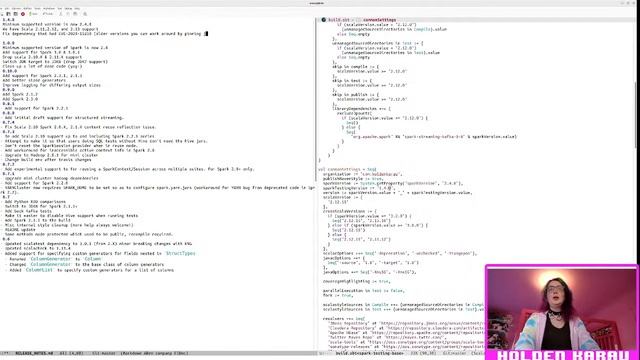Open the Edit menu
Image resolution: width=640 pixels, height=360 pixels.
(x=7, y=9)
